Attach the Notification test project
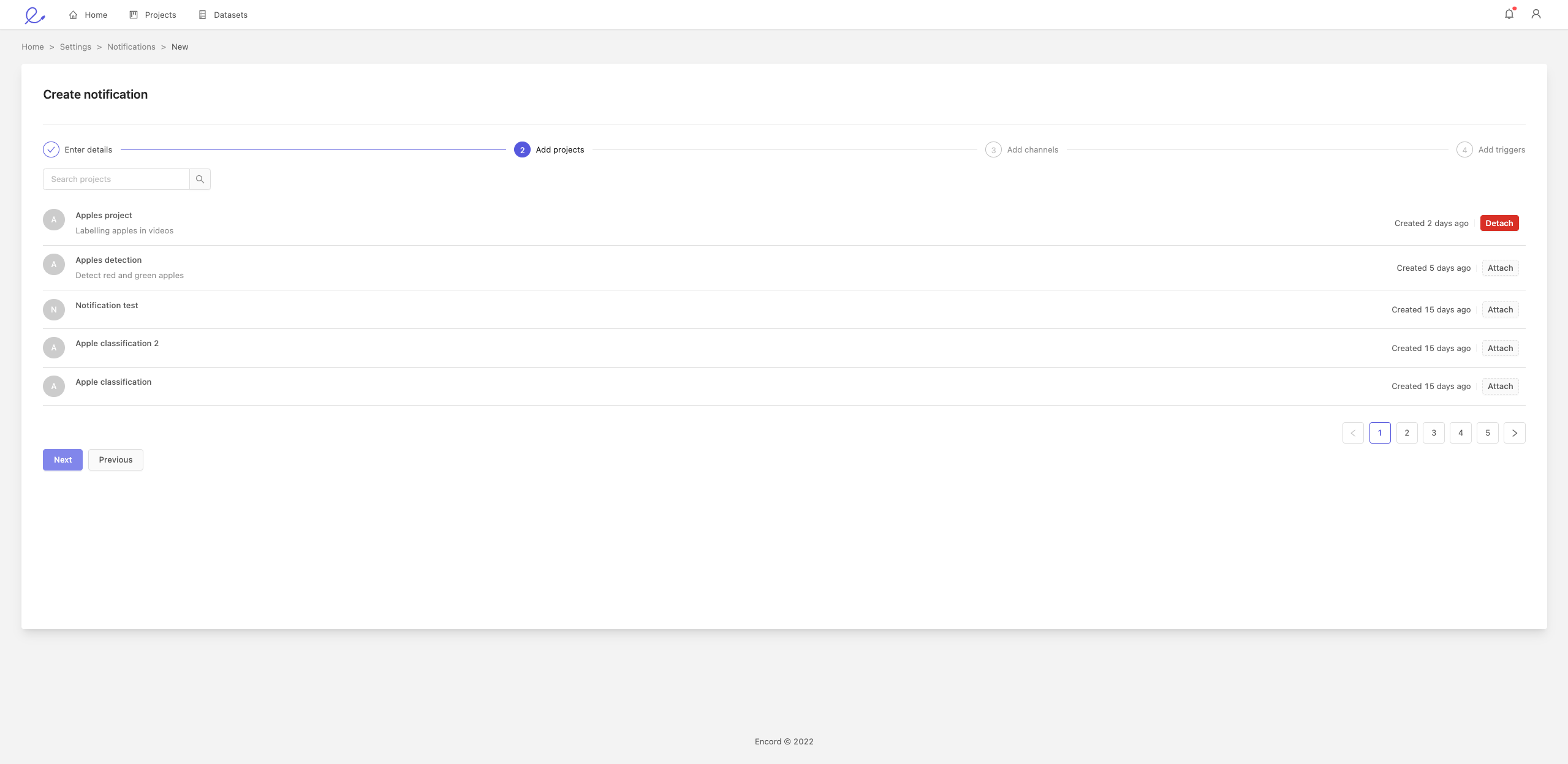 (x=1500, y=309)
